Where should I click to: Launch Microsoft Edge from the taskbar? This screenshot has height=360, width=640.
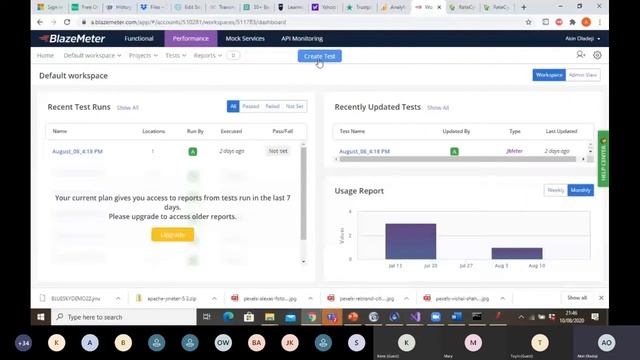tap(228, 317)
